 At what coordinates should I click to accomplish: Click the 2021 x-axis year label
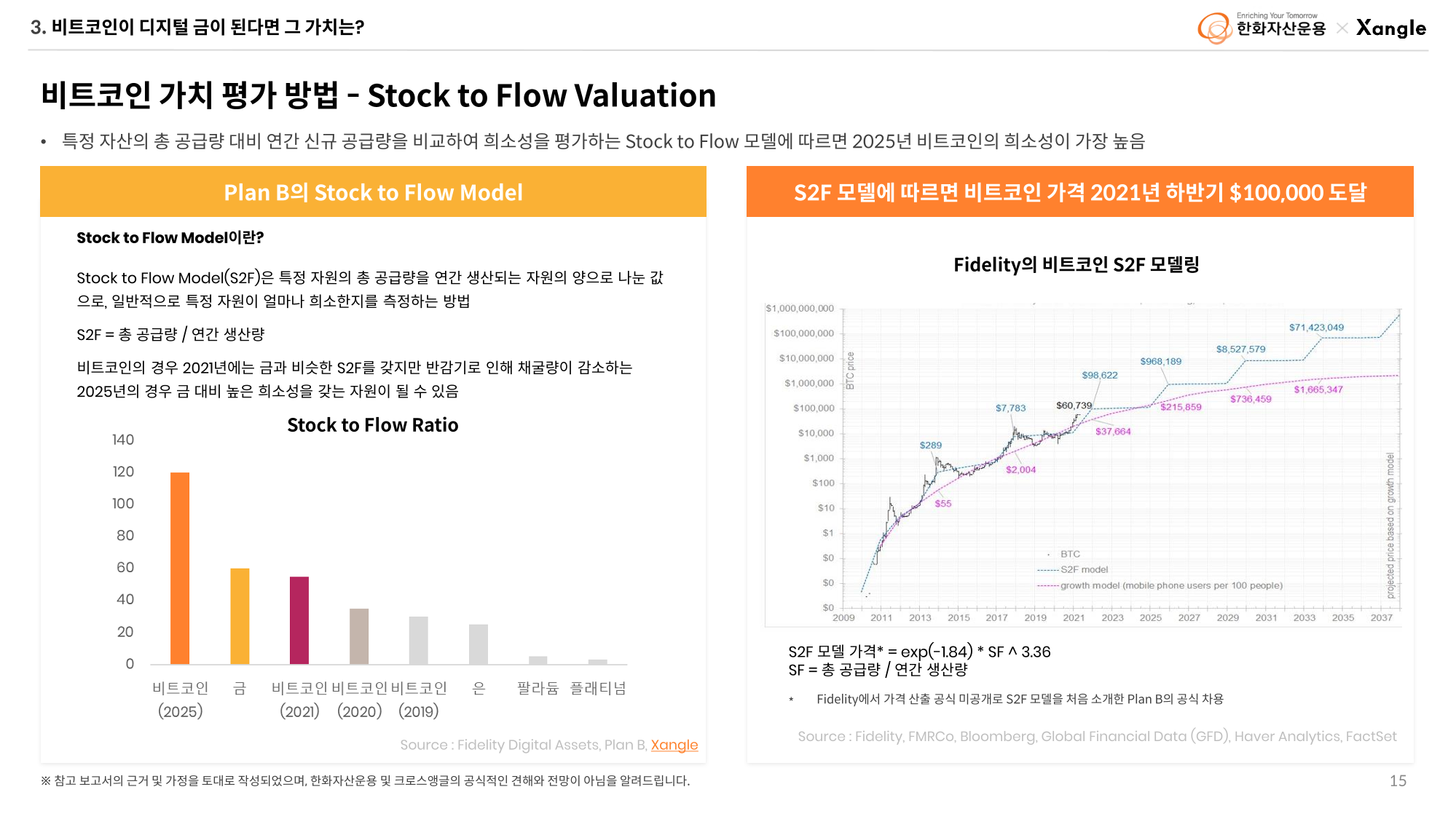tap(1074, 617)
